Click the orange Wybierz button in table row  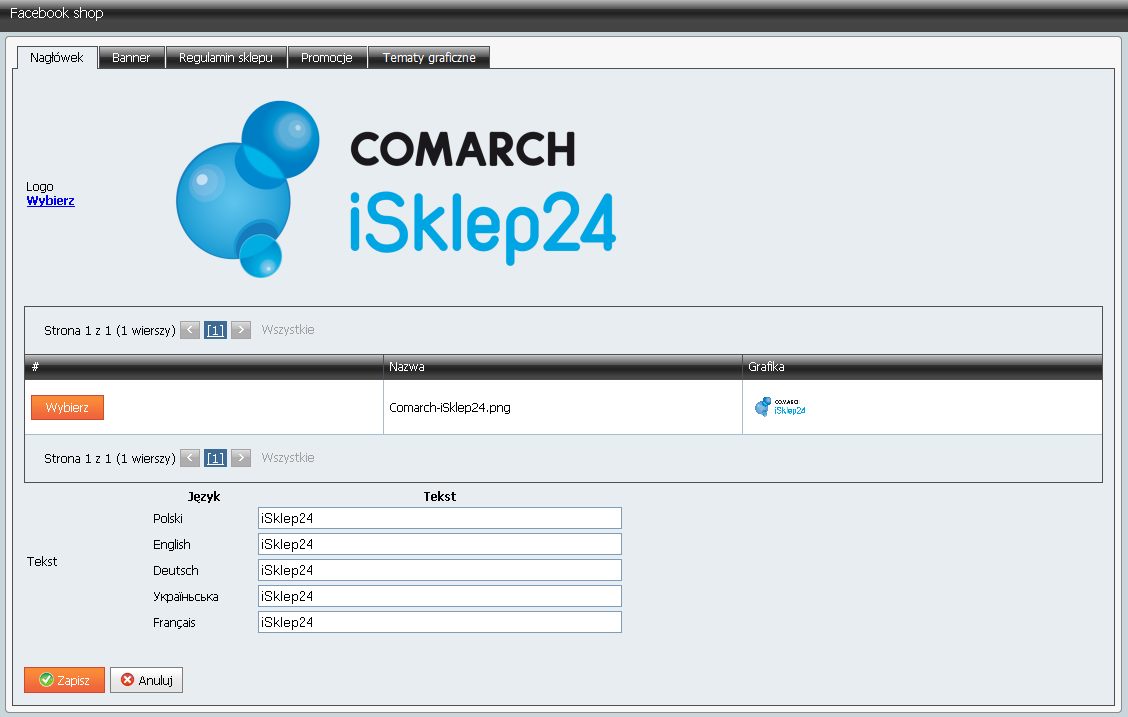[x=68, y=407]
